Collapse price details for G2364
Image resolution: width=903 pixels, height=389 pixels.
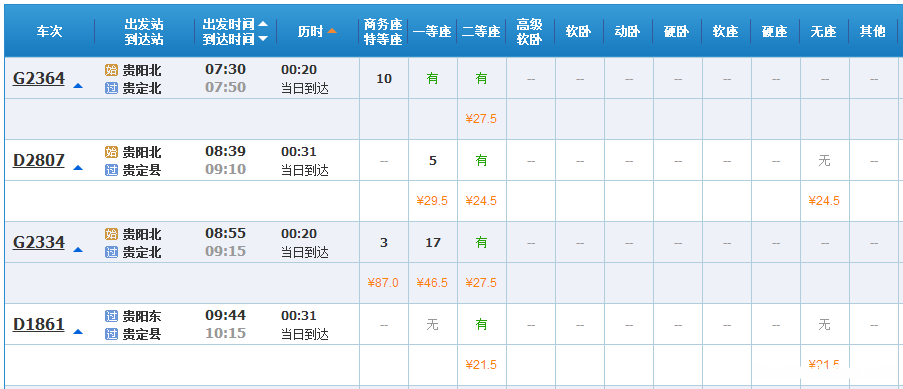(x=78, y=86)
